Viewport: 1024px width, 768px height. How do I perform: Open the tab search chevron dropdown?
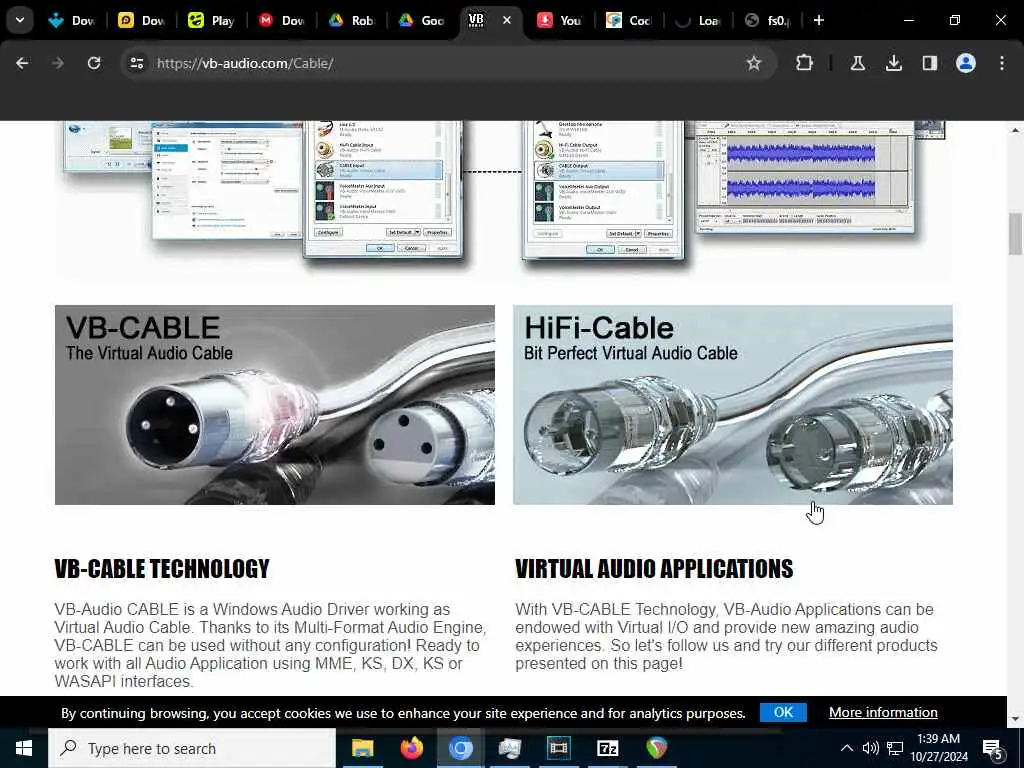pyautogui.click(x=20, y=20)
